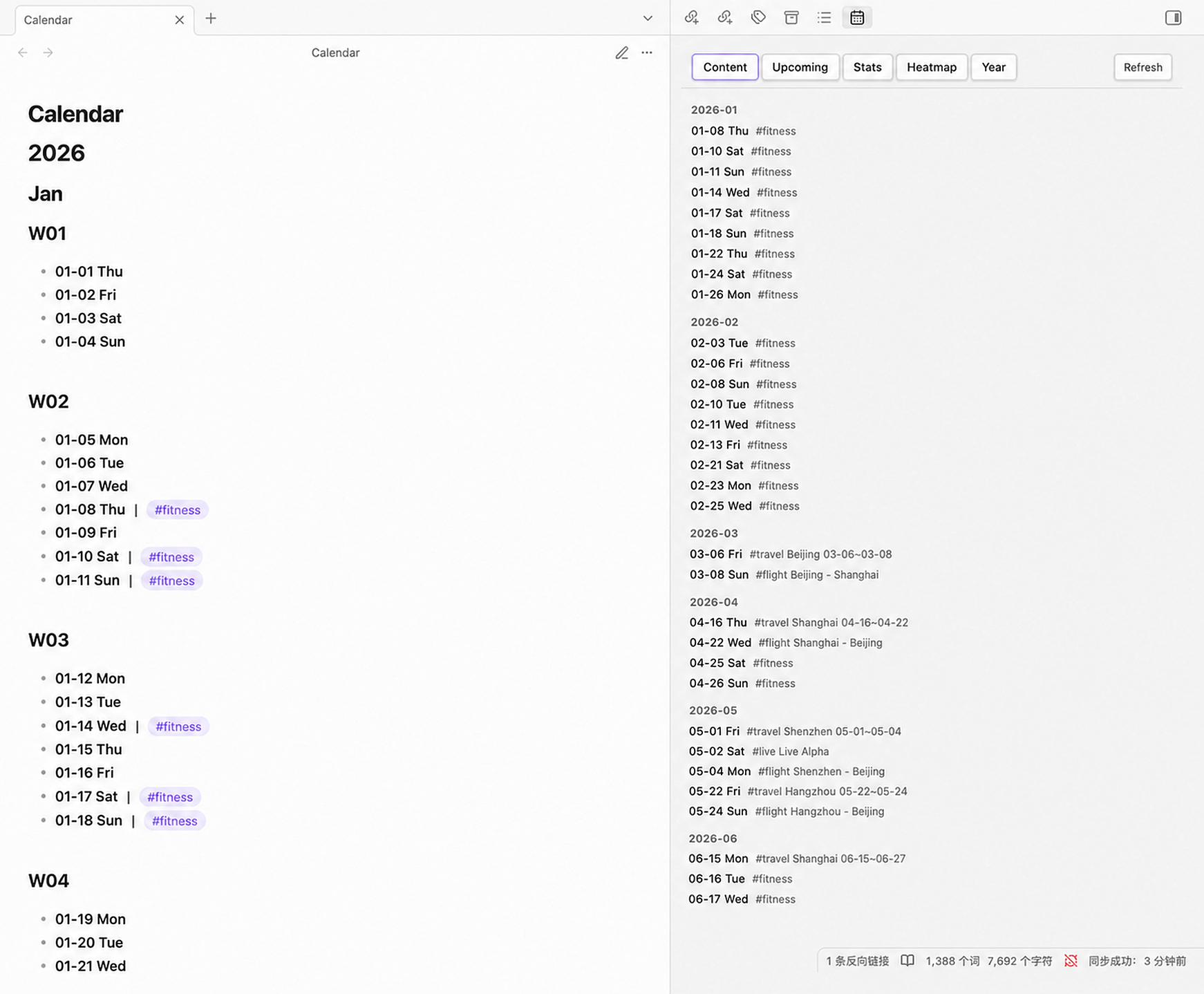Viewport: 1204px width, 994px height.
Task: Open the outline list pane icon
Action: coord(824,18)
